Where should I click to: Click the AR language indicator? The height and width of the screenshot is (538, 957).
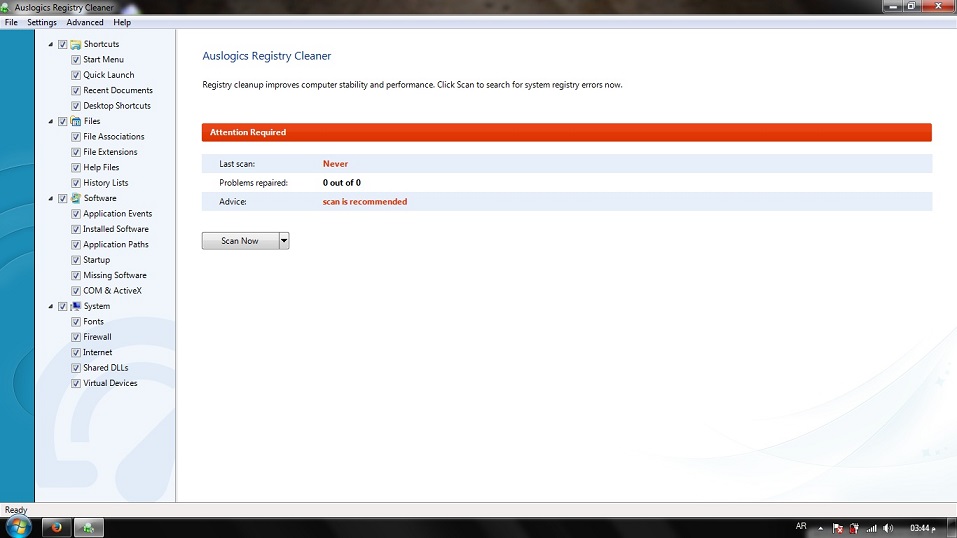[x=801, y=526]
